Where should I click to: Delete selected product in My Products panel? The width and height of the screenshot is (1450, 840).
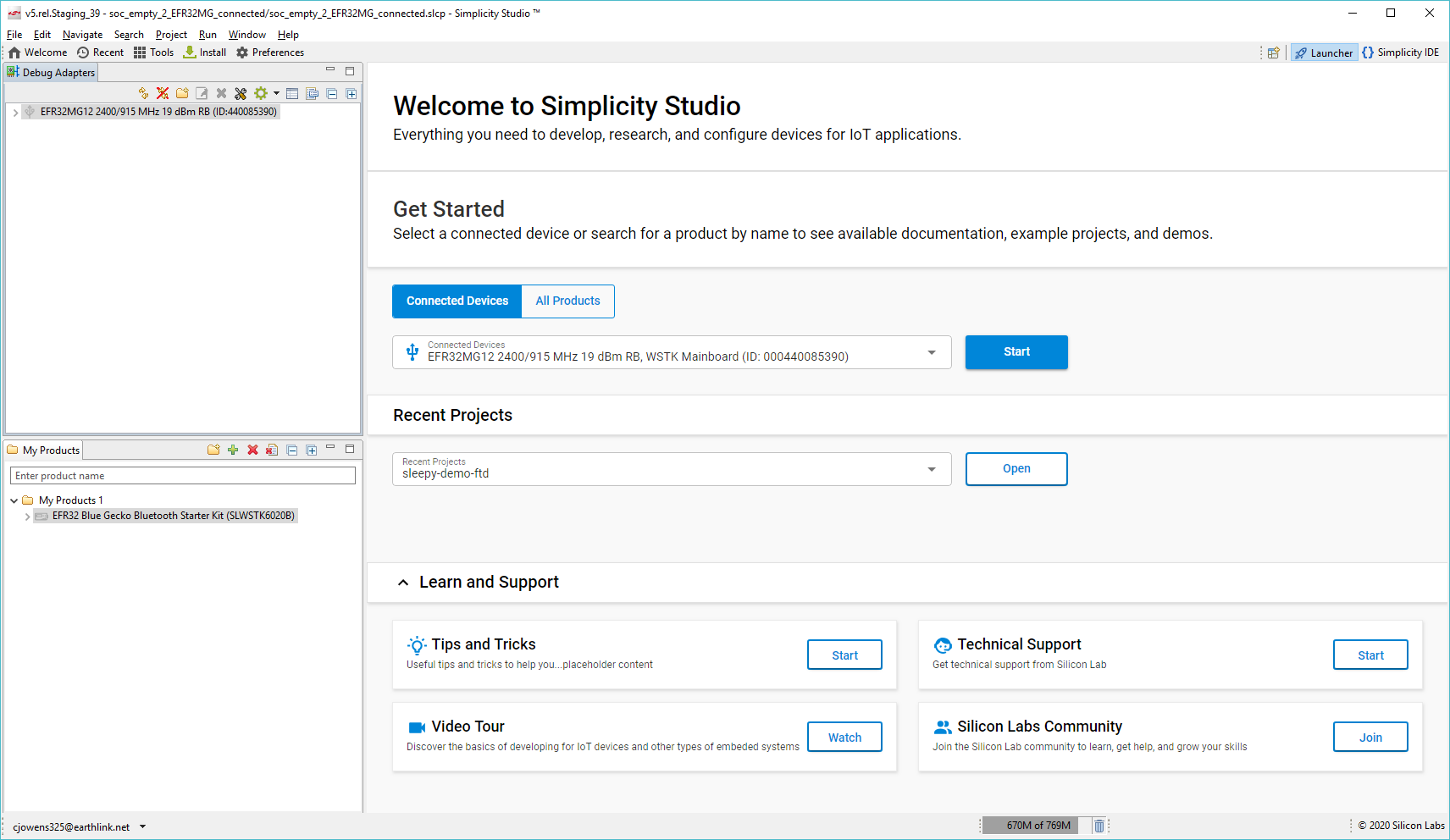click(x=252, y=450)
